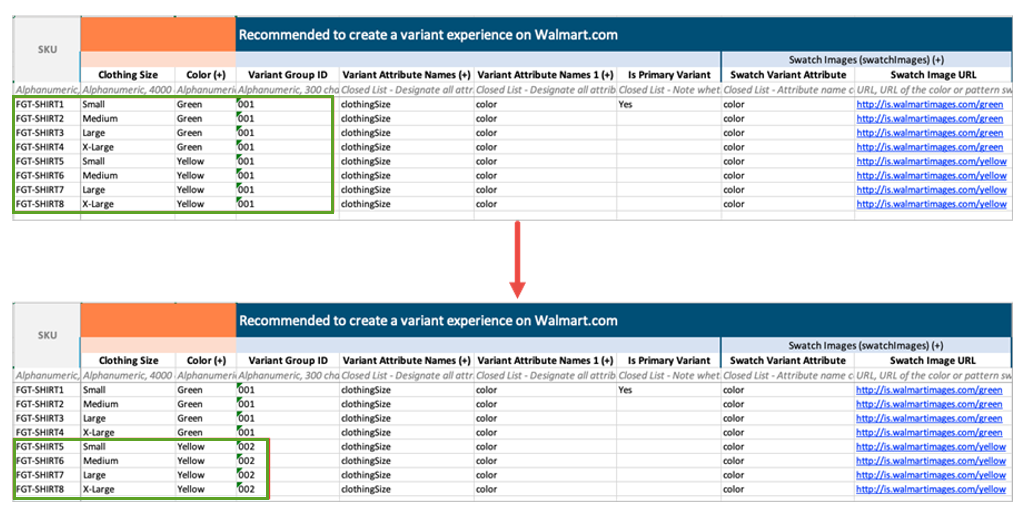Open the green swatch URL for FGT-SHIRT3, upper table

929,133
